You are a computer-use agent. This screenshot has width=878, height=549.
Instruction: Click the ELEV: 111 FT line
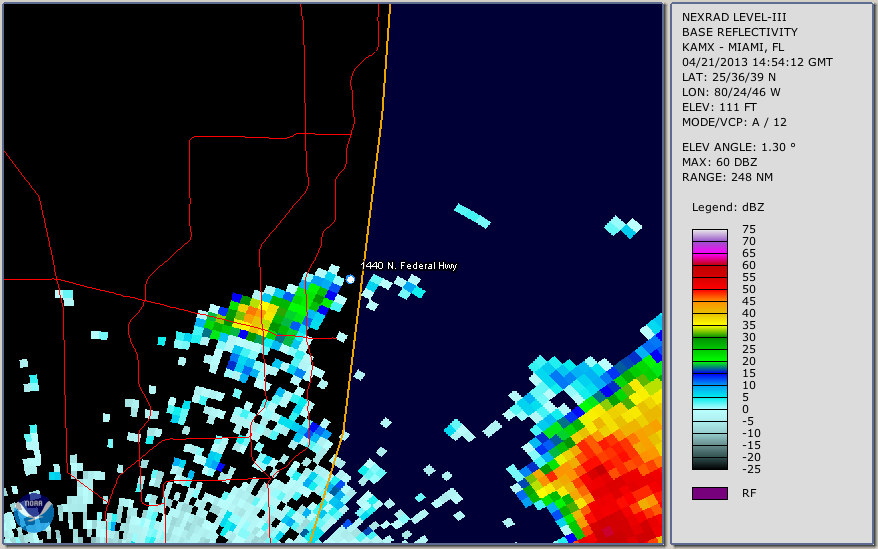719,107
